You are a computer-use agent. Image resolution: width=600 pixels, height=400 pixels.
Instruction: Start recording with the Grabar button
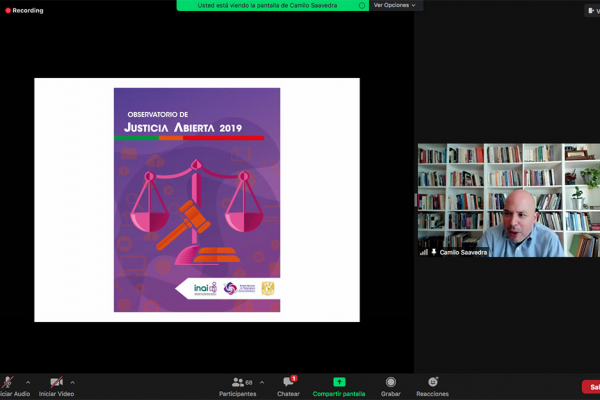pyautogui.click(x=391, y=387)
